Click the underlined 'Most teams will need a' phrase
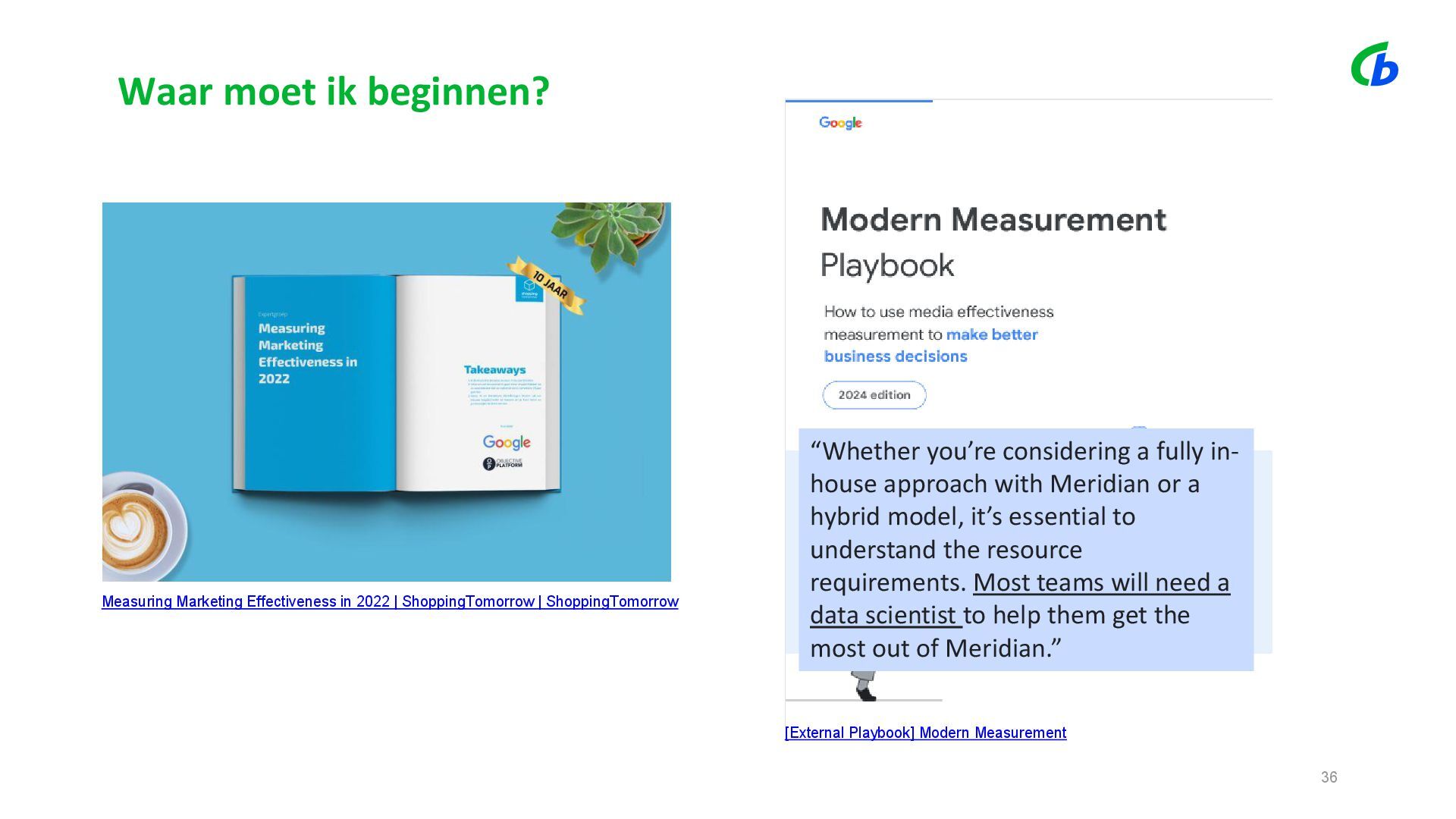 tap(1101, 582)
